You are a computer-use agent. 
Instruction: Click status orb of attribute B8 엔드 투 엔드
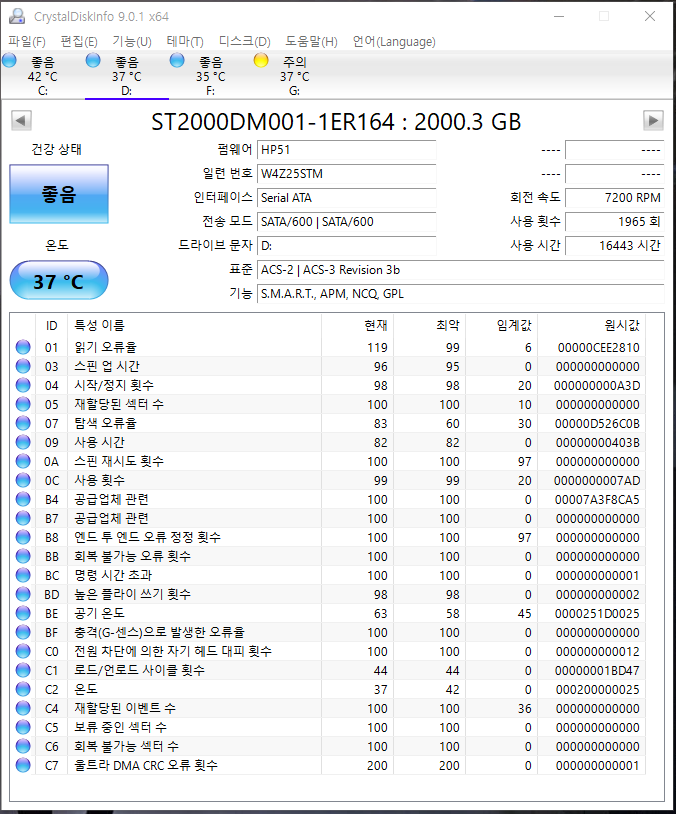pos(23,537)
